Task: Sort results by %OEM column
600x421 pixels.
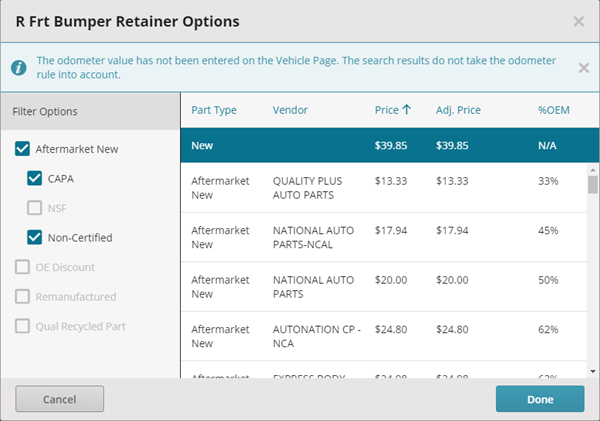Action: coord(553,110)
